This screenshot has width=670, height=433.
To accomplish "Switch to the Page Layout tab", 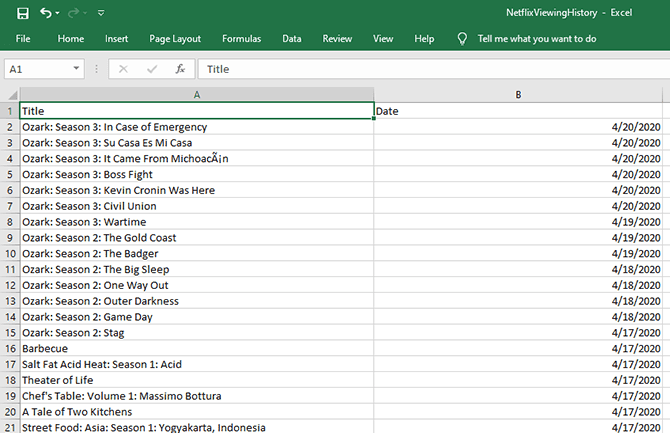I will 175,38.
